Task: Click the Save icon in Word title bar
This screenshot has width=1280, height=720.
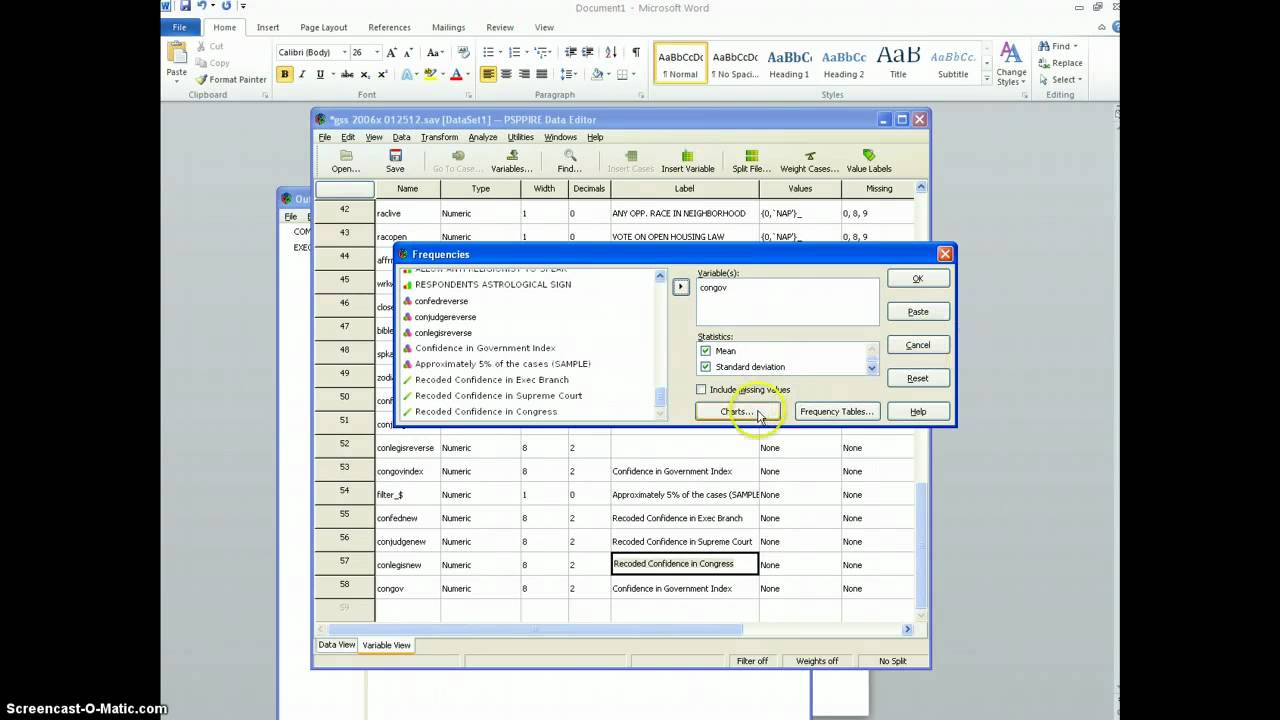Action: pos(185,6)
